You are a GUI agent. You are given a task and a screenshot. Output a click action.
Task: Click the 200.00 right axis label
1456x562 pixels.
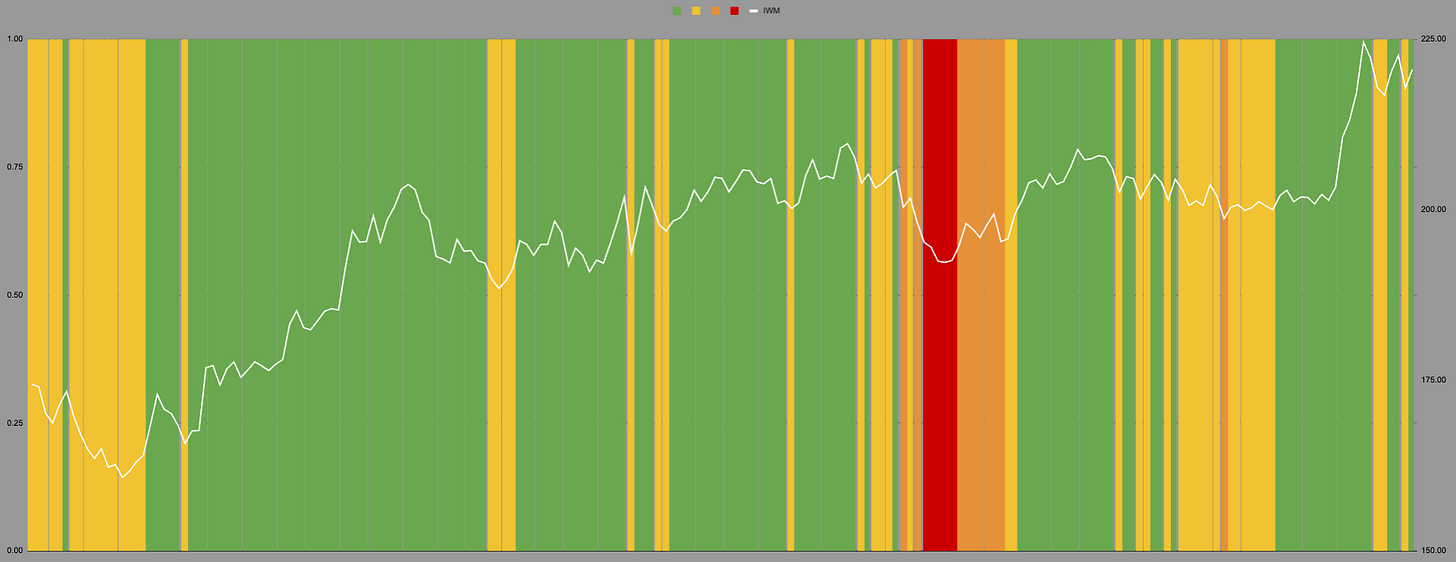coord(1433,210)
